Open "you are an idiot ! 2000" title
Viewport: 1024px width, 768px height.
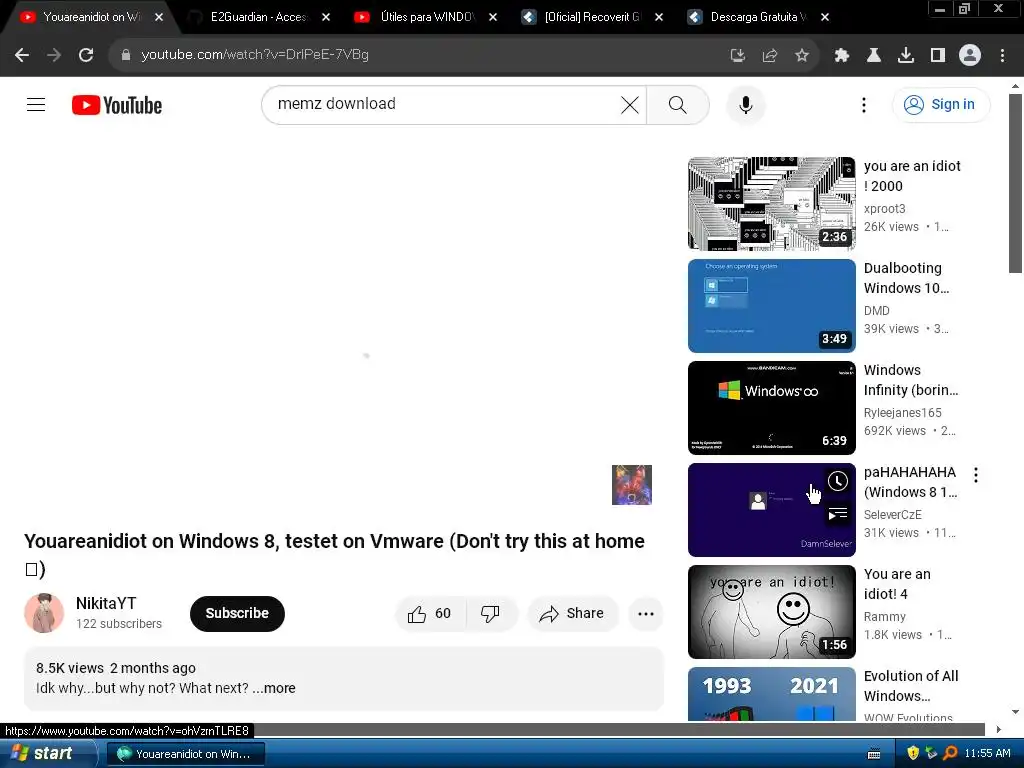point(912,176)
